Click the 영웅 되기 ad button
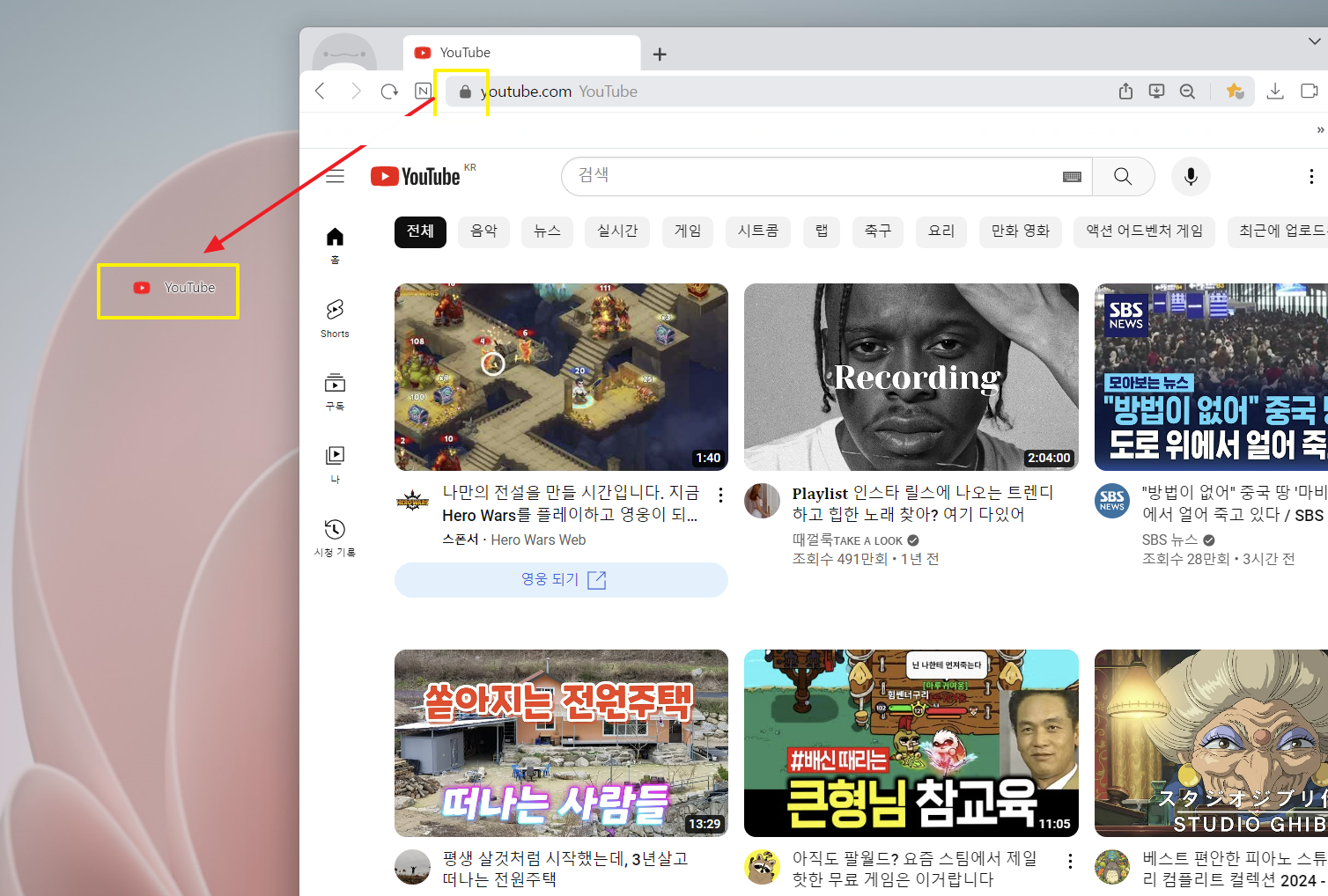Viewport: 1328px width, 896px height. pyautogui.click(x=561, y=580)
